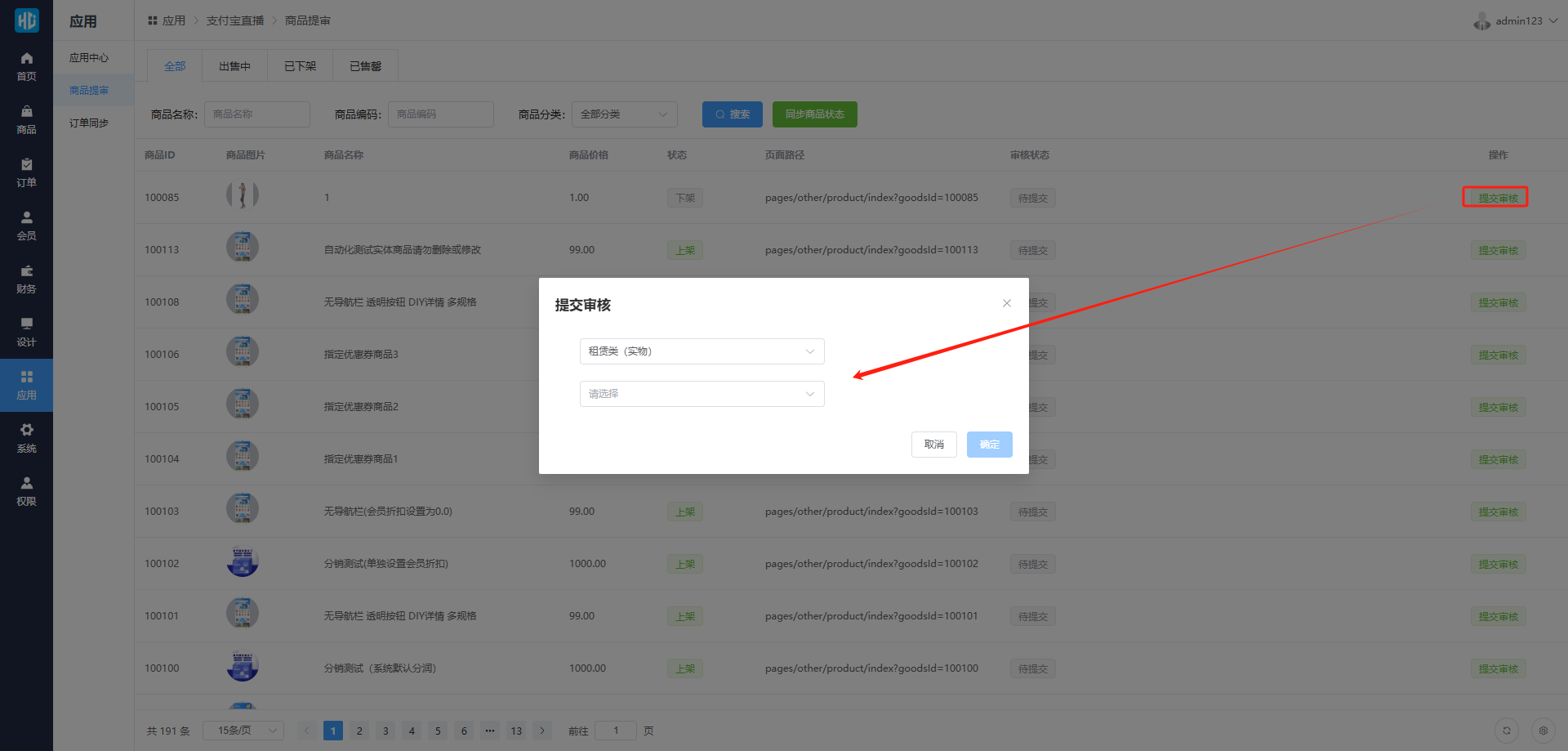The height and width of the screenshot is (751, 1568).
Task: Click the refresh icon at bottom right
Action: pos(1506,731)
